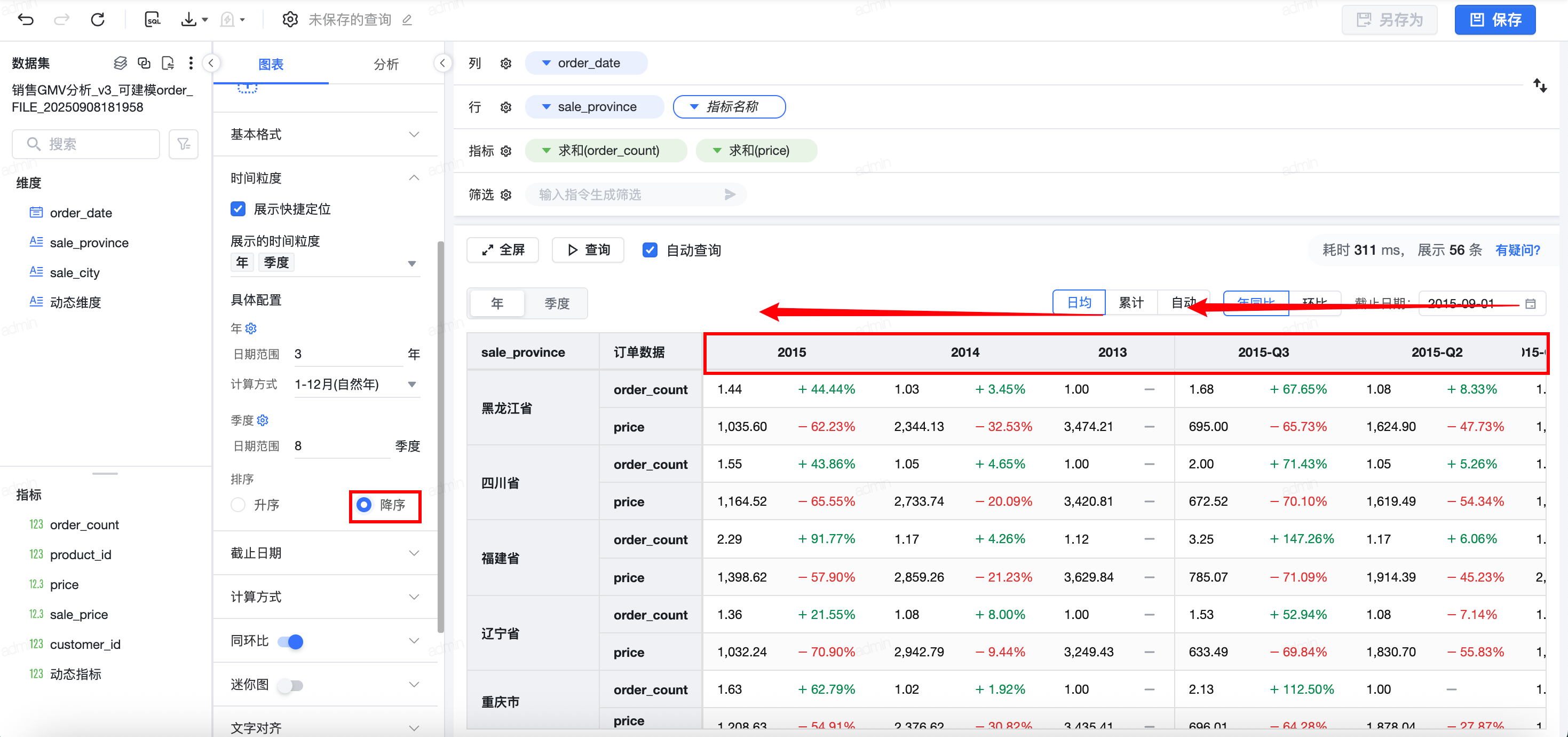Image resolution: width=1568 pixels, height=737 pixels.
Task: Click the gear icon beside 季度 config
Action: coord(263,420)
